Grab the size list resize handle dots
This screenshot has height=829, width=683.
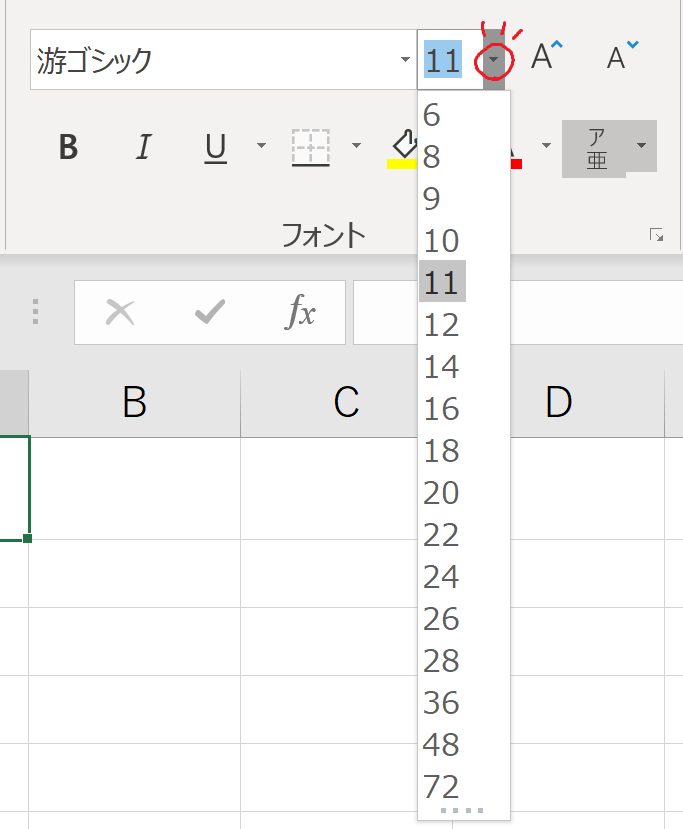(x=462, y=810)
